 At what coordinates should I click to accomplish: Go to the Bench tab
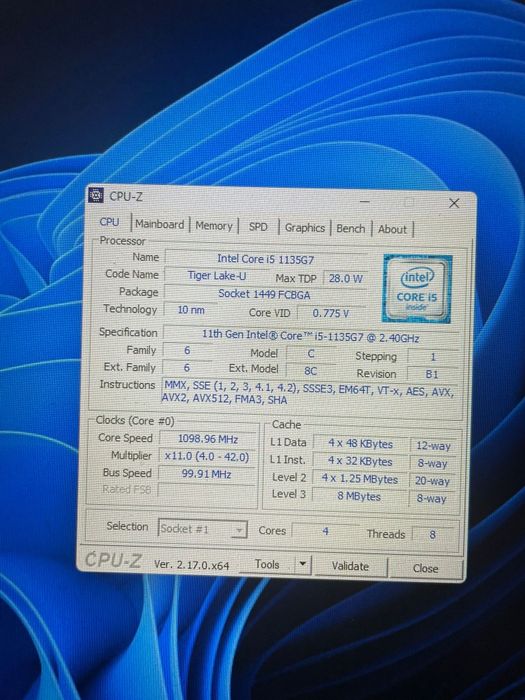[x=350, y=229]
